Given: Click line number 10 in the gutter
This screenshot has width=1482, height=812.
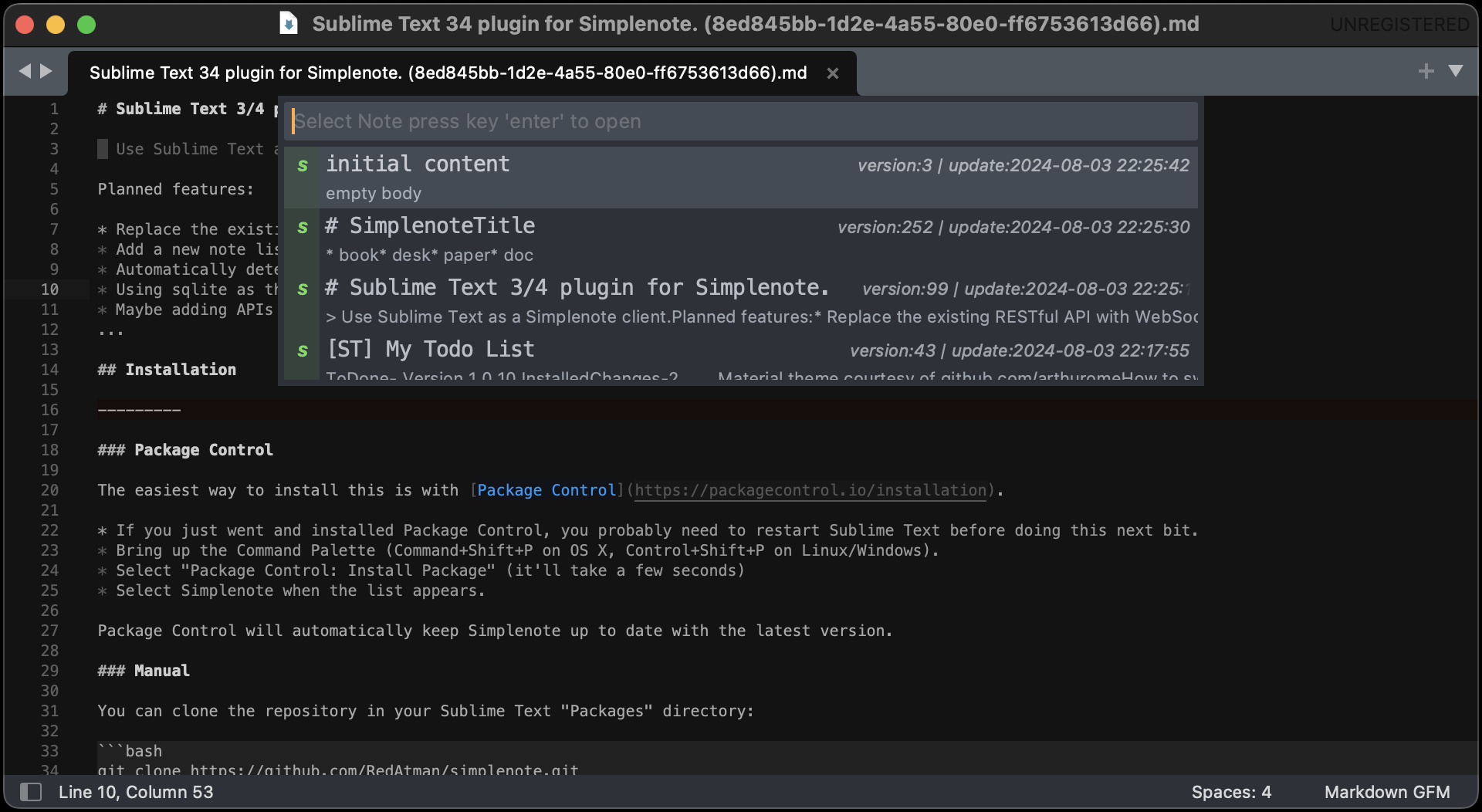Looking at the screenshot, I should (49, 289).
